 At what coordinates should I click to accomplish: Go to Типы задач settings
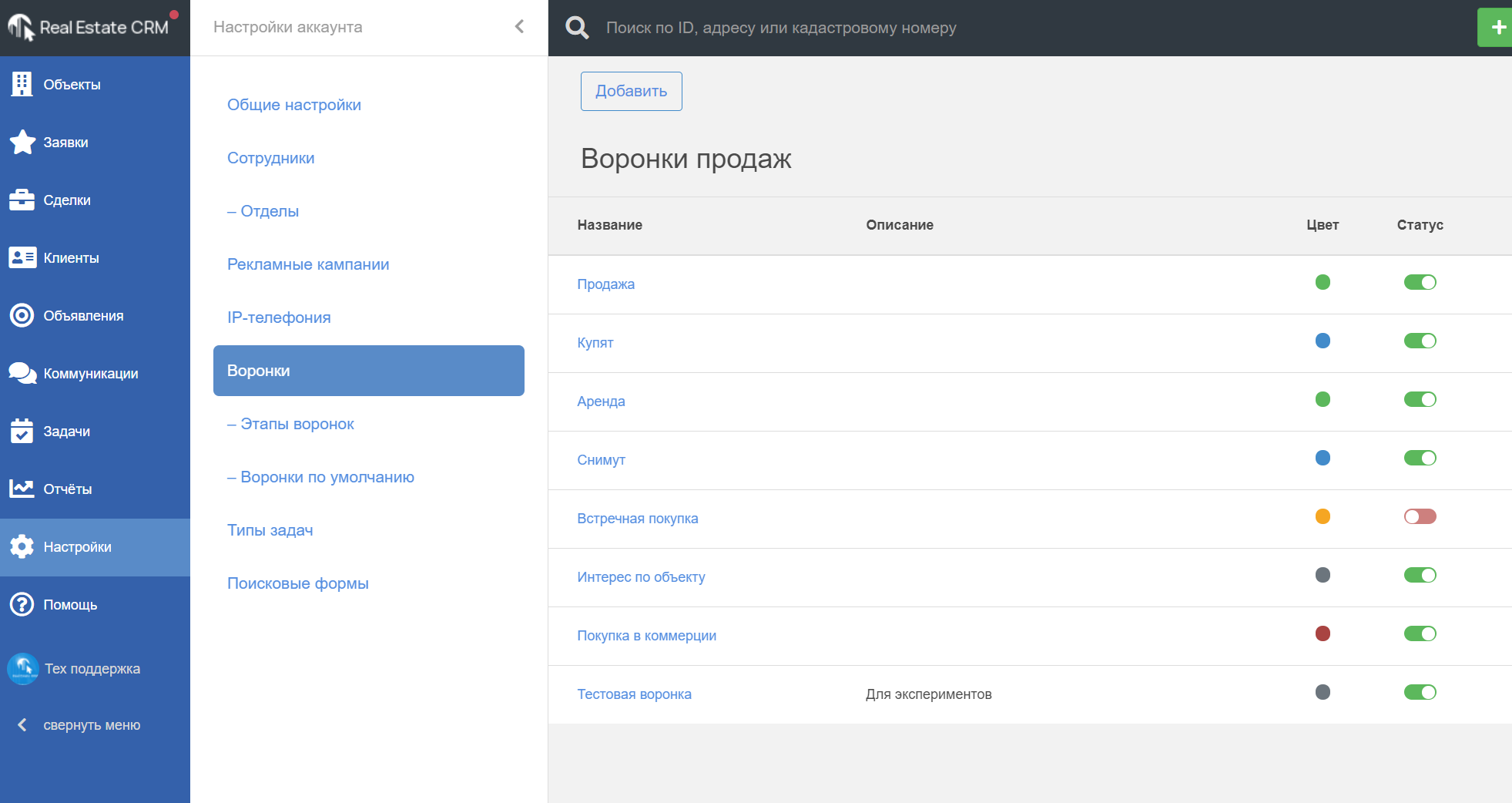point(270,530)
